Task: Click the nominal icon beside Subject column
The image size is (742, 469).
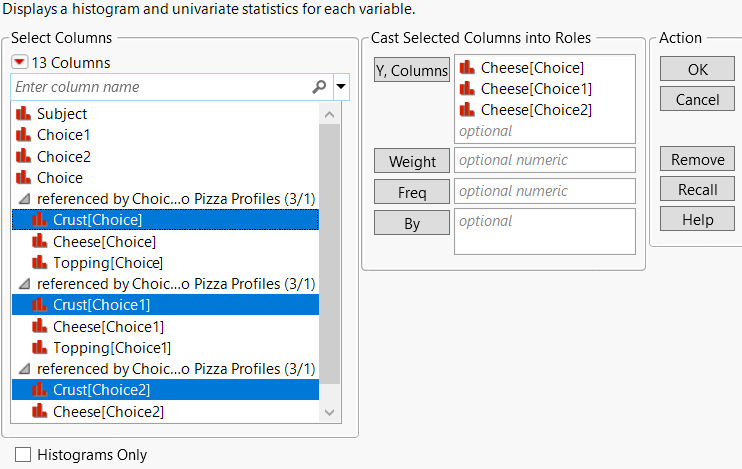Action: (24, 114)
